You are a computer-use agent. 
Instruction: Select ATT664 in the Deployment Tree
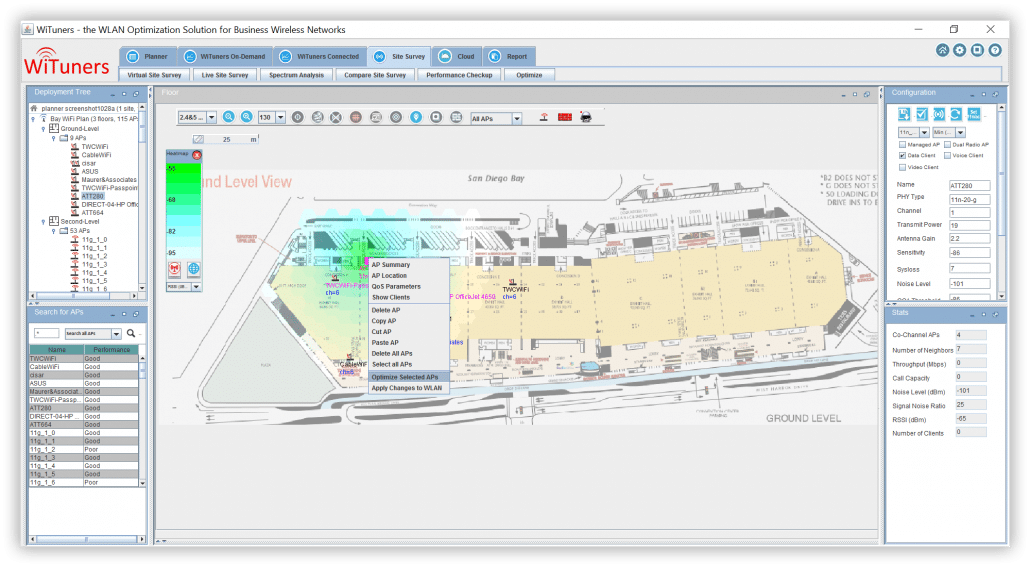[92, 213]
